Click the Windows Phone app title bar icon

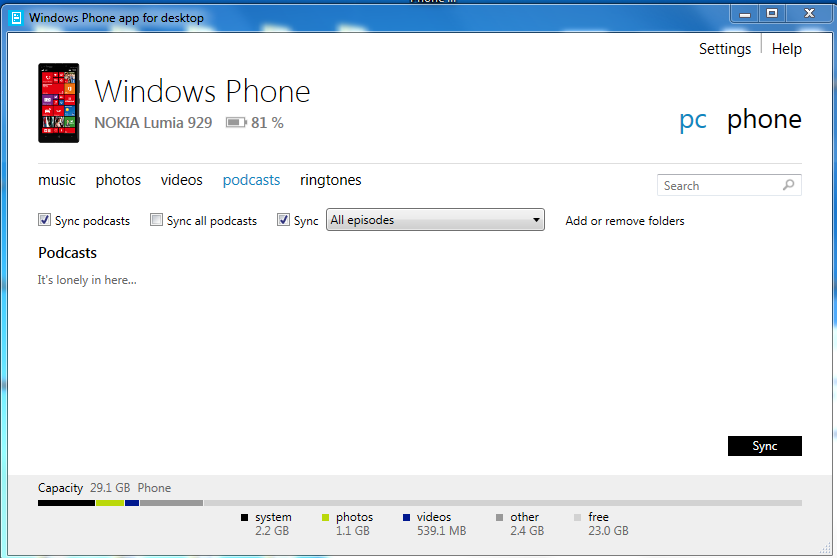click(17, 18)
